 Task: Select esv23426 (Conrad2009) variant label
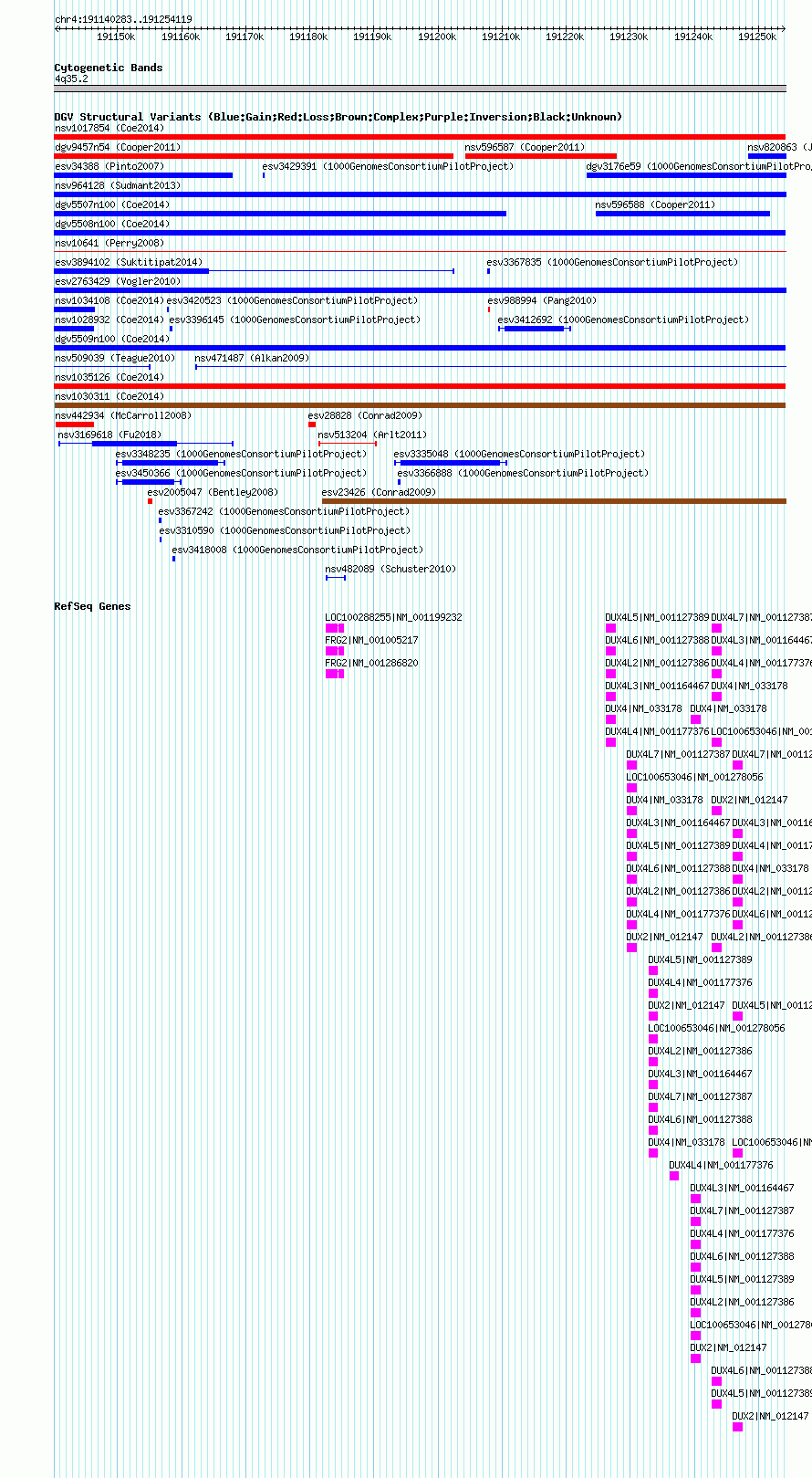379,492
